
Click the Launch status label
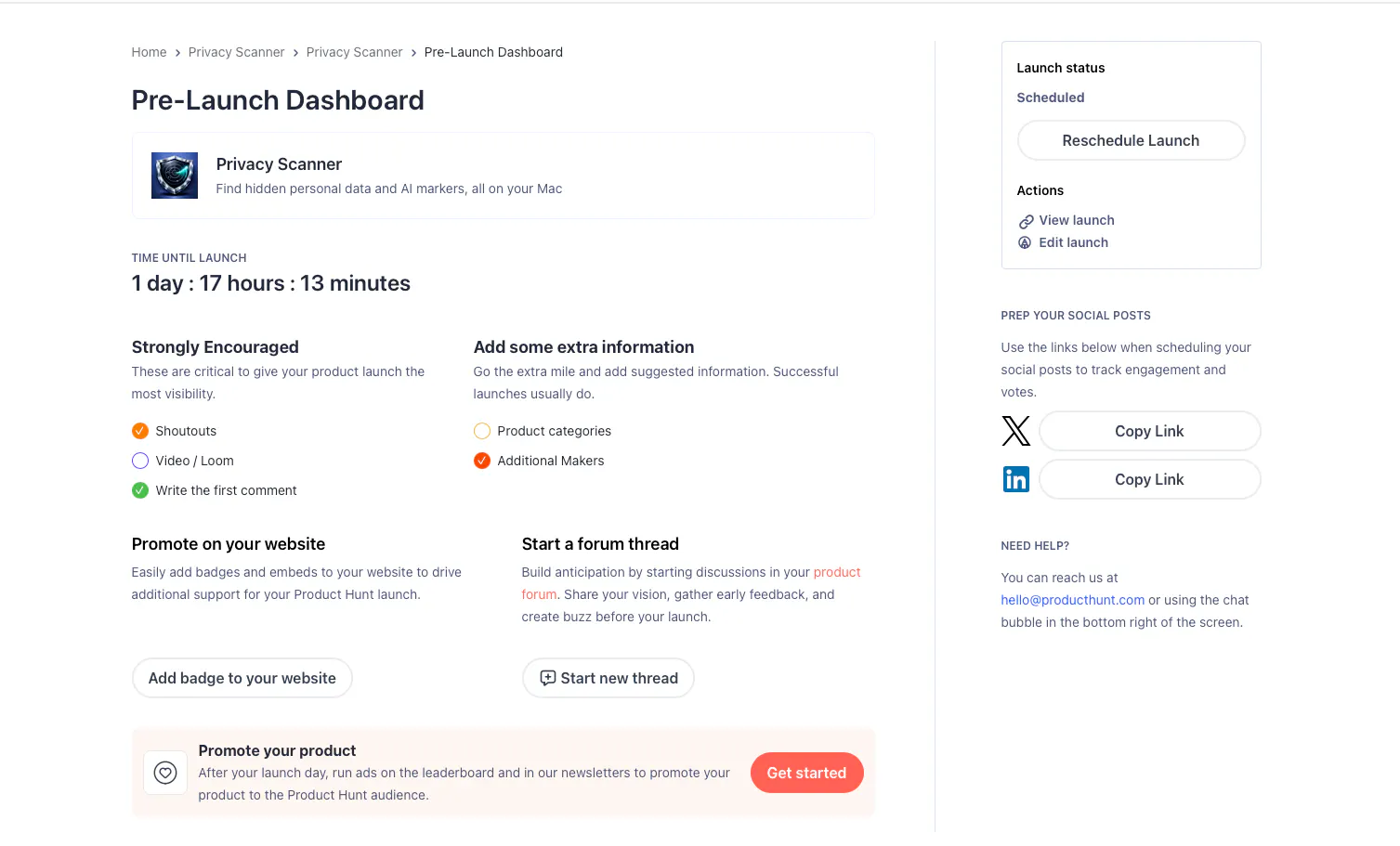click(1061, 68)
